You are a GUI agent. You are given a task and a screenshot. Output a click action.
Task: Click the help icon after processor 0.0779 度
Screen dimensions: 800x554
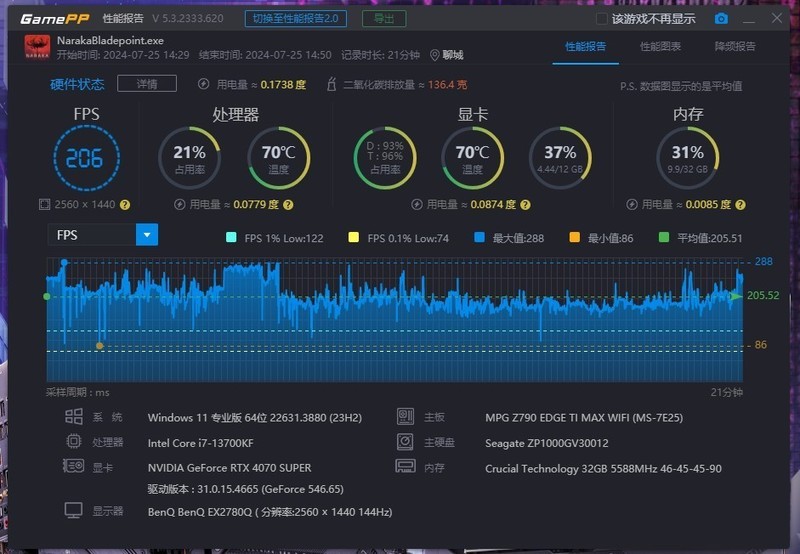tap(288, 205)
